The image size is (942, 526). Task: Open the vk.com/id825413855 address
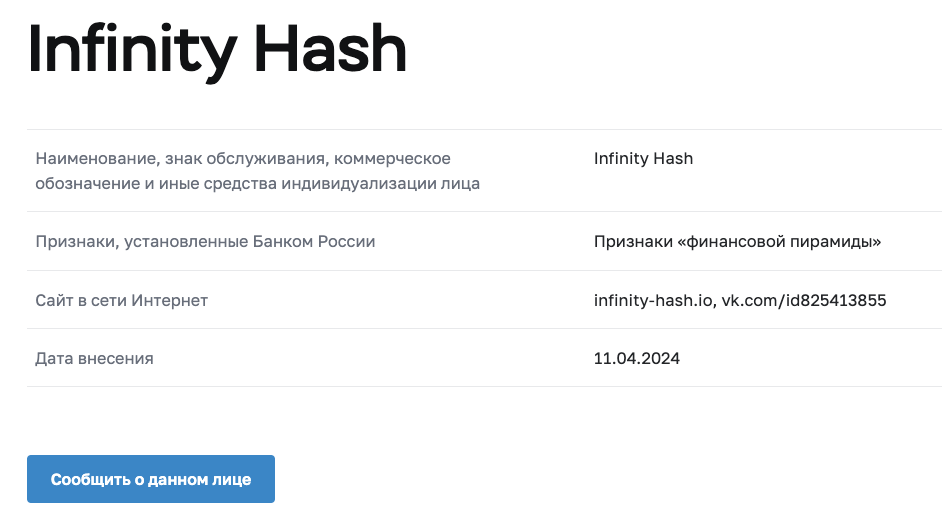(x=803, y=300)
